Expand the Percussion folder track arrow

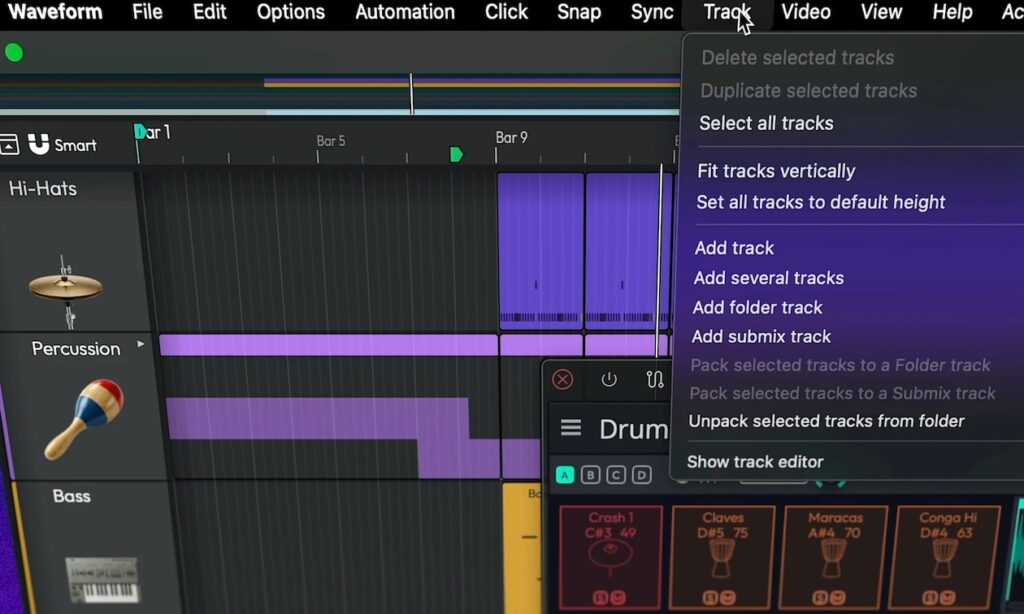click(x=140, y=344)
